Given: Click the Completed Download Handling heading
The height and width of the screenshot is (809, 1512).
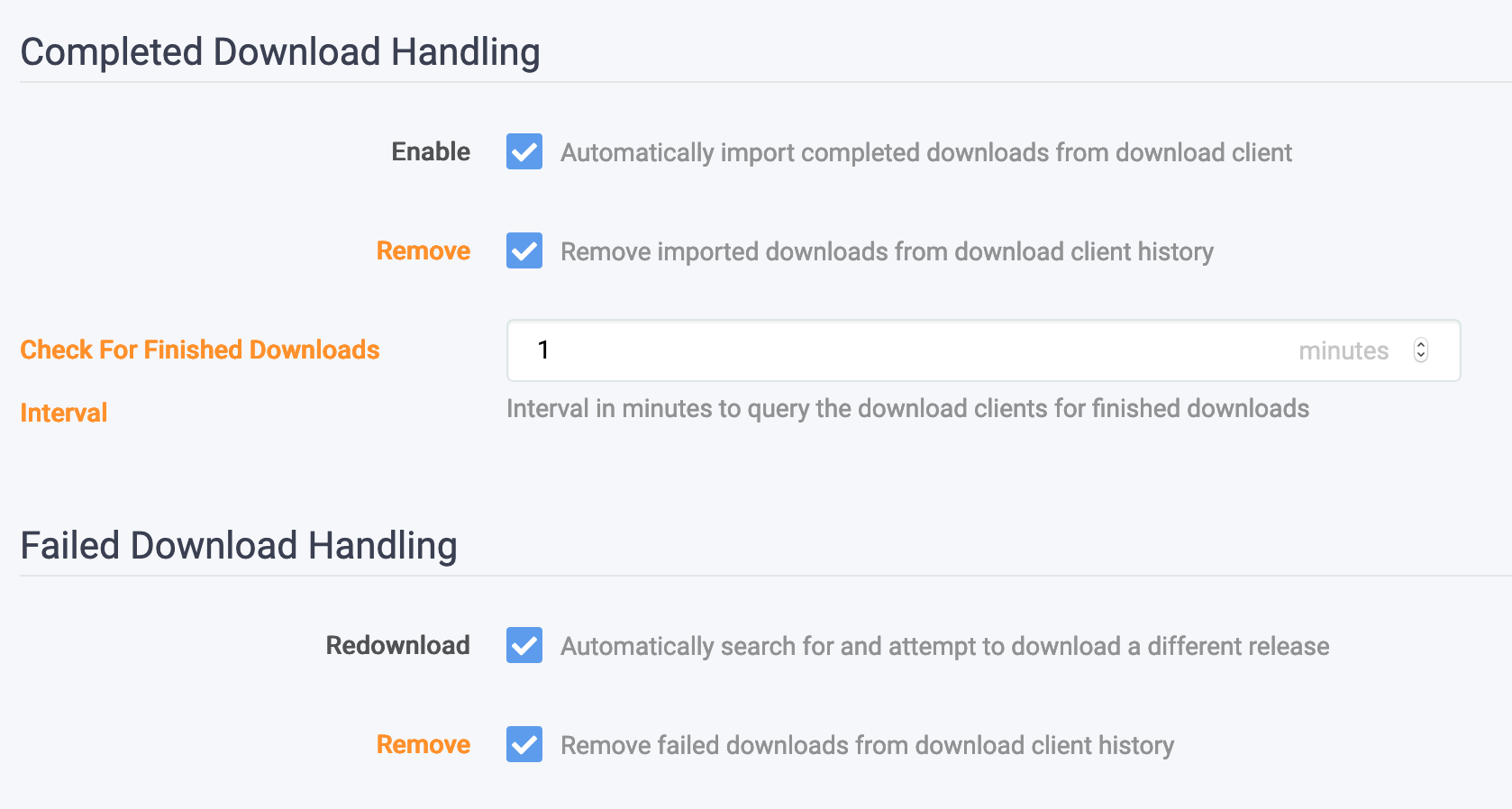Looking at the screenshot, I should click(x=280, y=51).
